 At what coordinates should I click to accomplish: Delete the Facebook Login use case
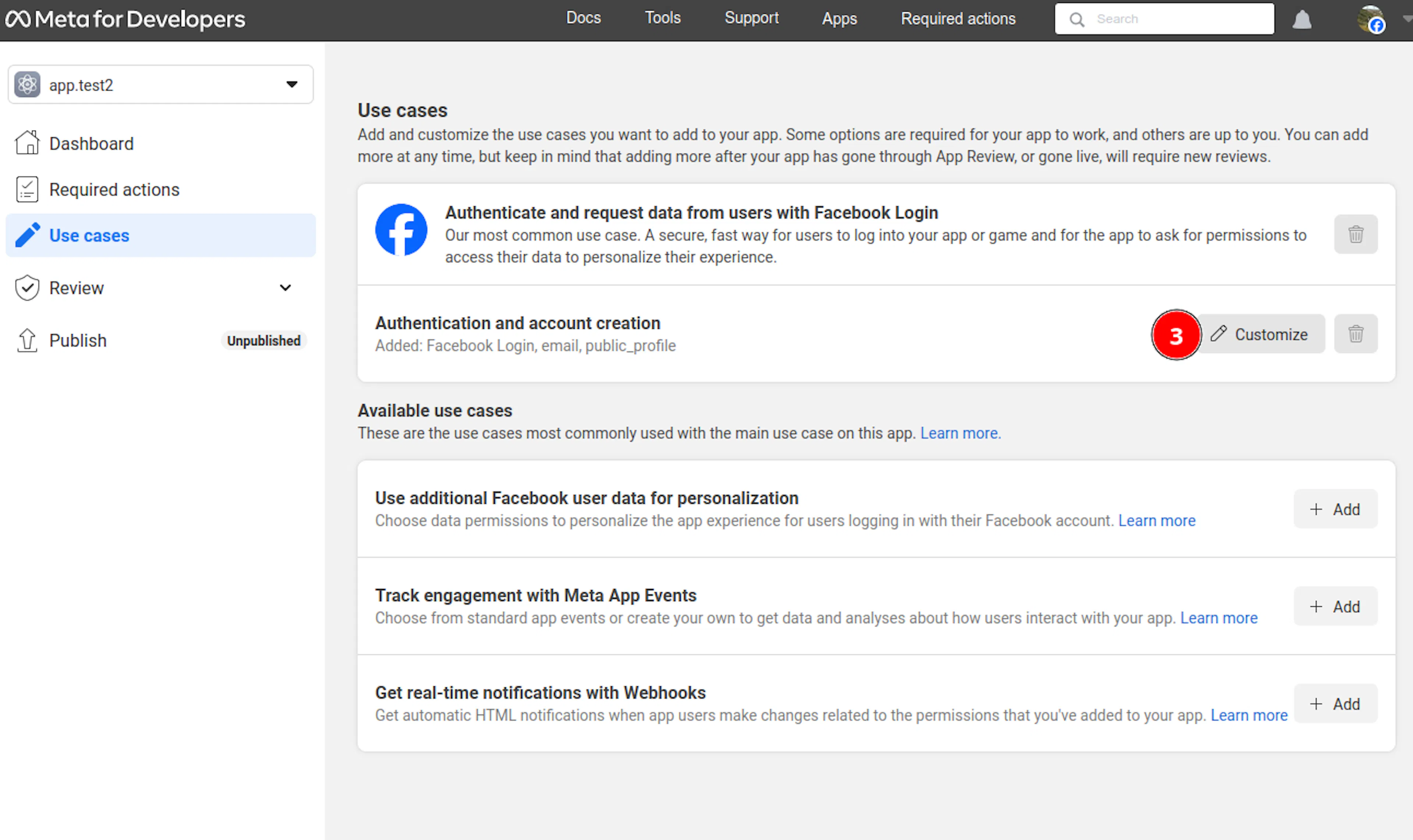(1355, 234)
